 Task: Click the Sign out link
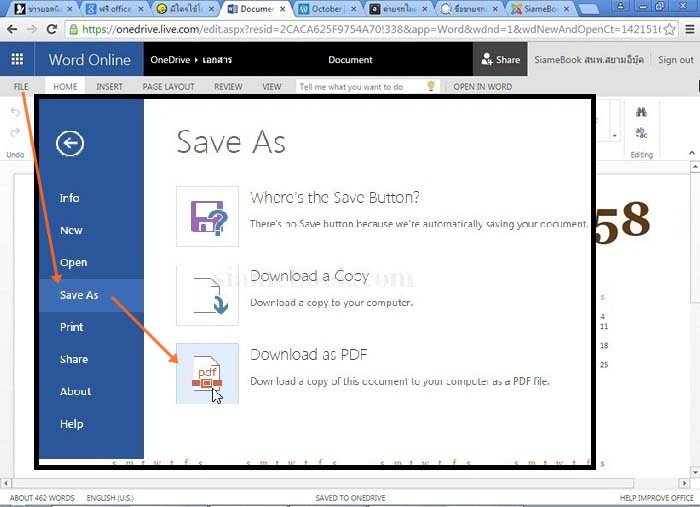click(x=675, y=60)
